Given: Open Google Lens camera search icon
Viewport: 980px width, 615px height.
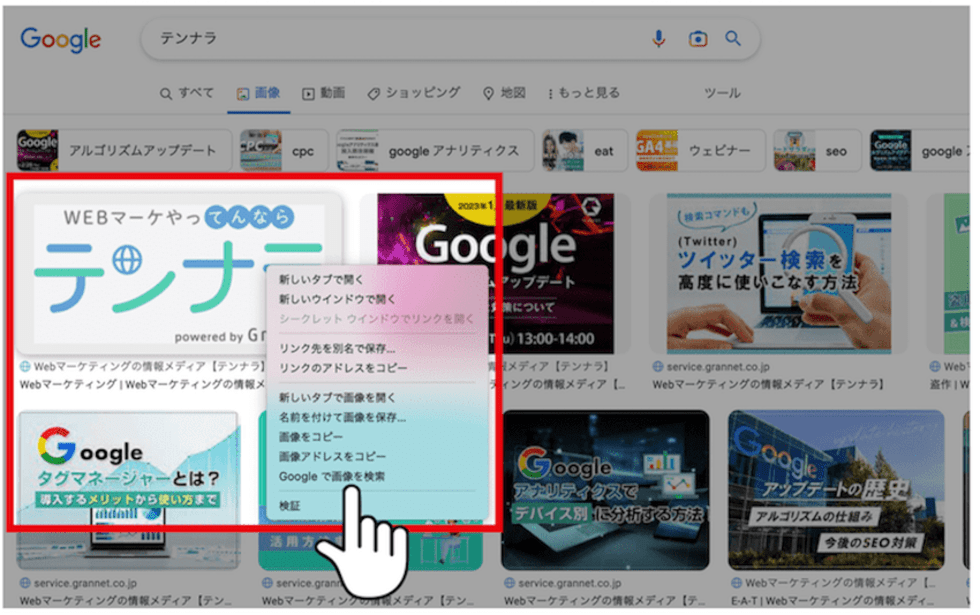Looking at the screenshot, I should [695, 37].
